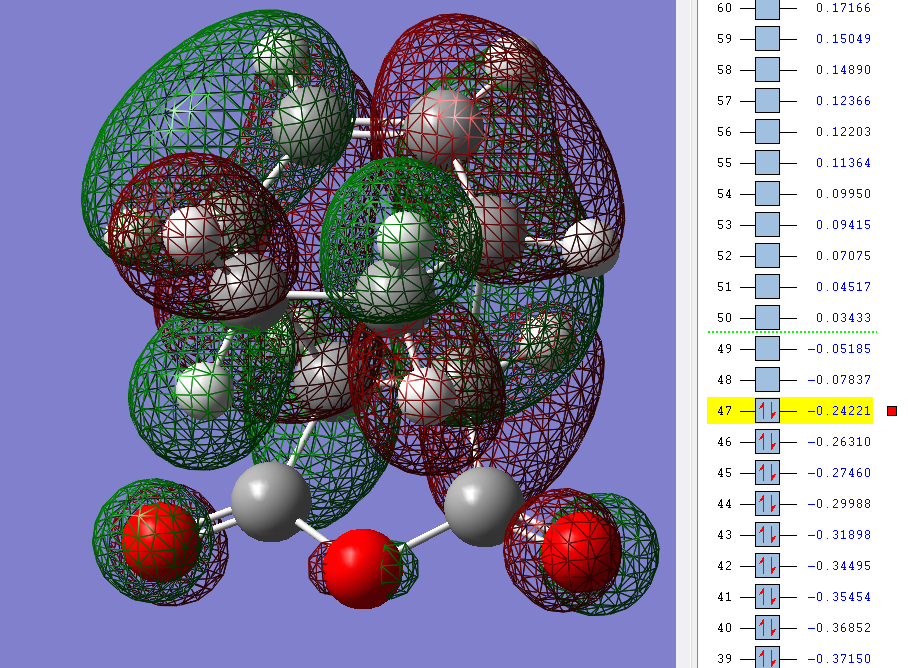Screen dimensions: 908x668
Task: Select orbital 48 occupancy box
Action: pyautogui.click(x=767, y=380)
